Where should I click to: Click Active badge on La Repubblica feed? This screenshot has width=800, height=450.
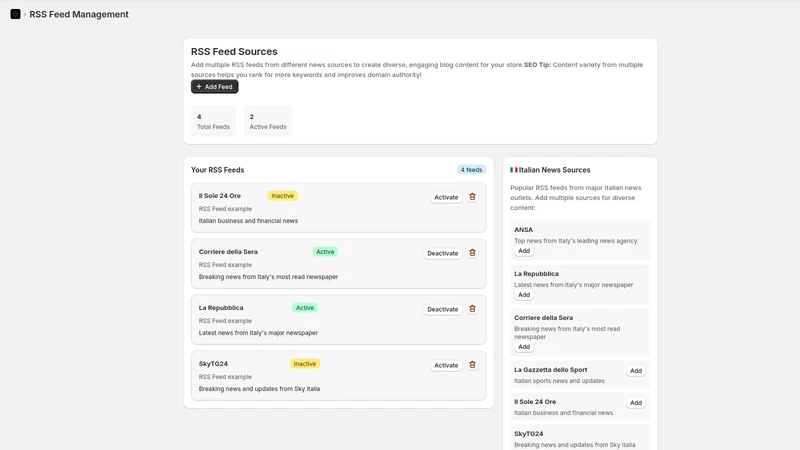point(305,308)
